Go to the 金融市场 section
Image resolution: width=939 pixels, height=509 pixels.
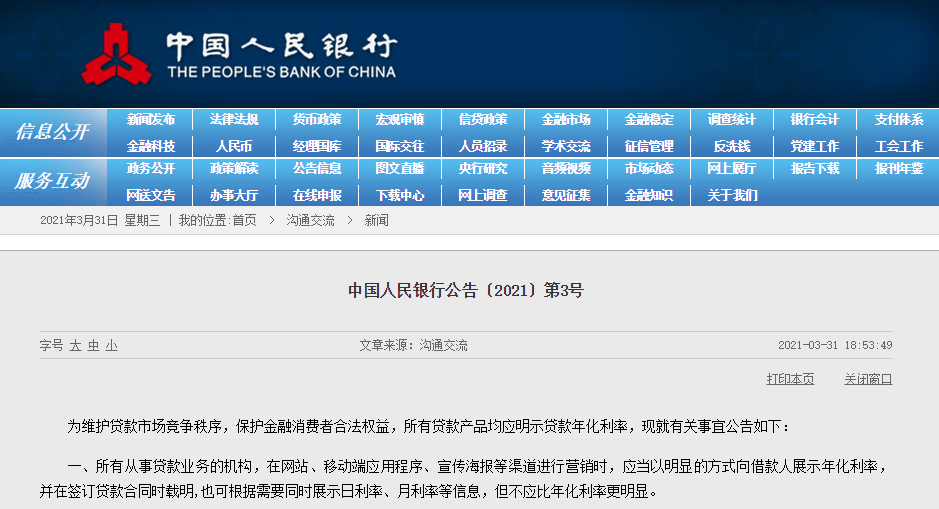pyautogui.click(x=566, y=120)
